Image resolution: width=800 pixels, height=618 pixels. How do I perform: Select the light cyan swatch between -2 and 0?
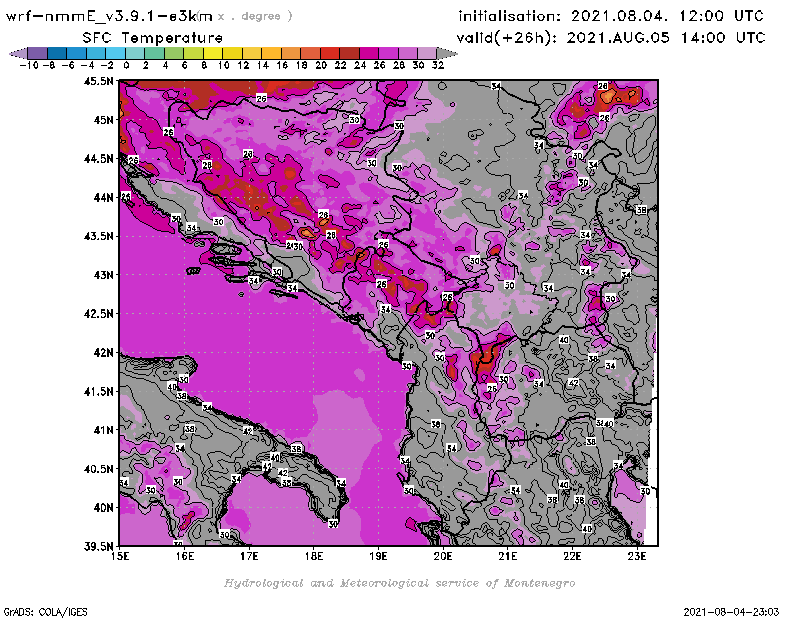[x=115, y=53]
